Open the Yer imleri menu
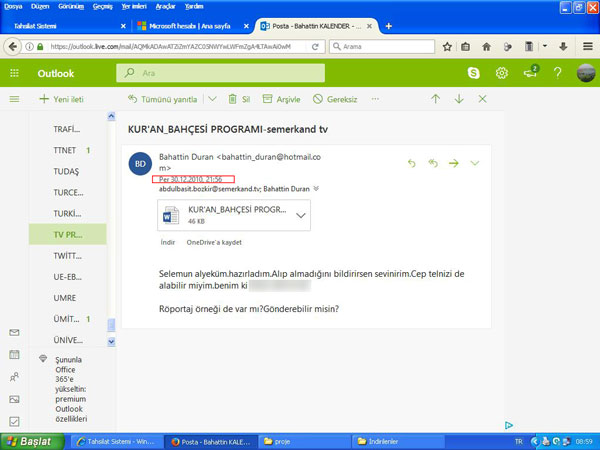The height and width of the screenshot is (450, 600). [134, 7]
